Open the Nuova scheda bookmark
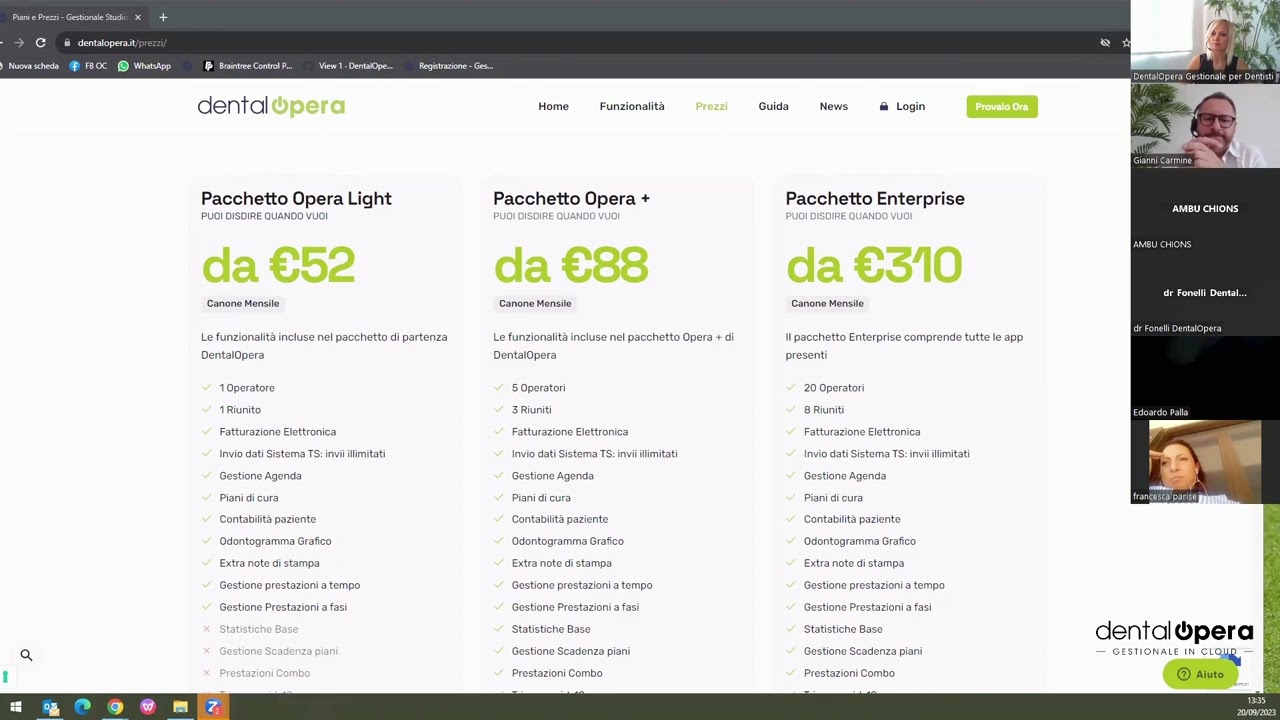Image resolution: width=1280 pixels, height=720 pixels. pos(30,66)
